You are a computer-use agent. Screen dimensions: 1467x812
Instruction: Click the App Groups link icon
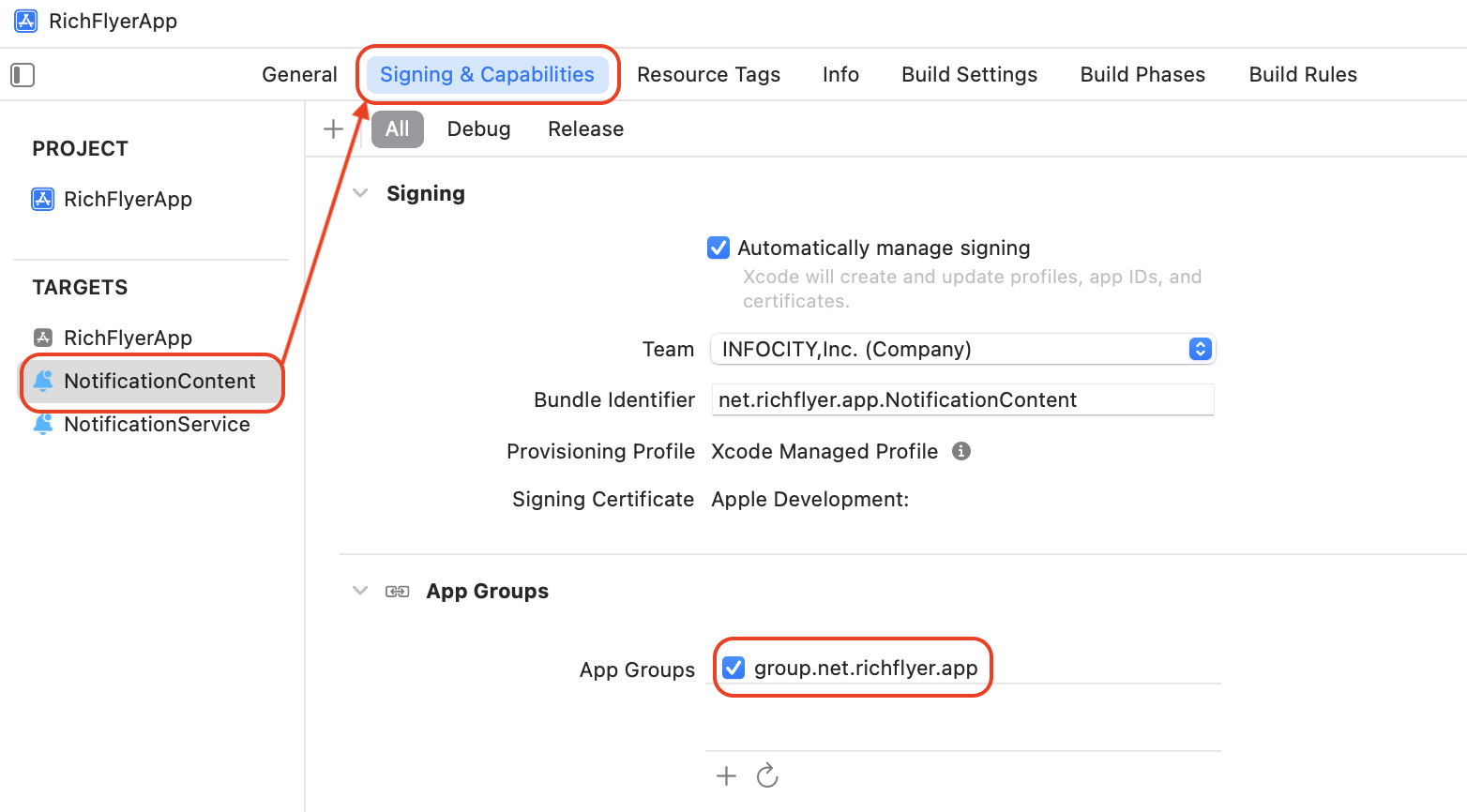coord(398,592)
